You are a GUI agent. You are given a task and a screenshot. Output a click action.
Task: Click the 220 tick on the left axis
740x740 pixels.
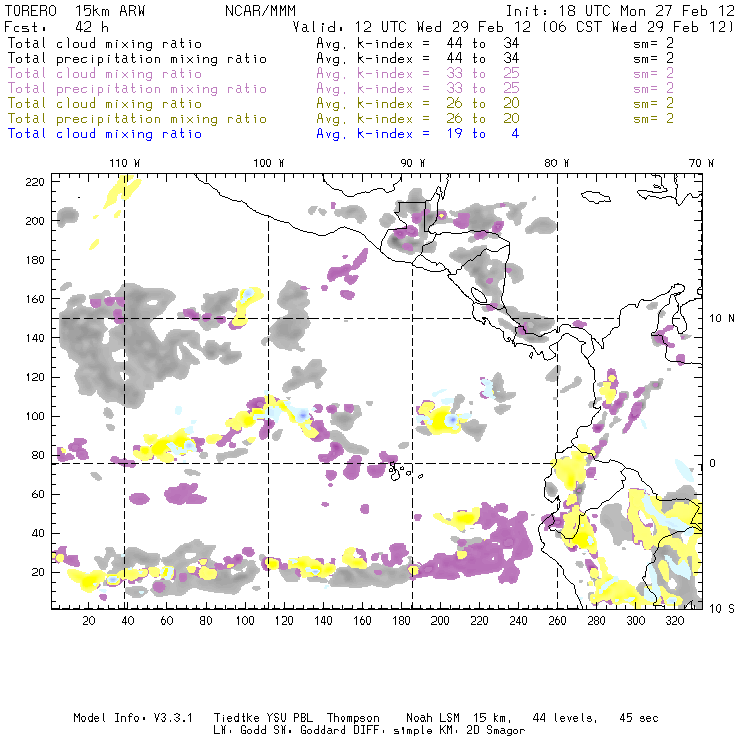[x=36, y=181]
